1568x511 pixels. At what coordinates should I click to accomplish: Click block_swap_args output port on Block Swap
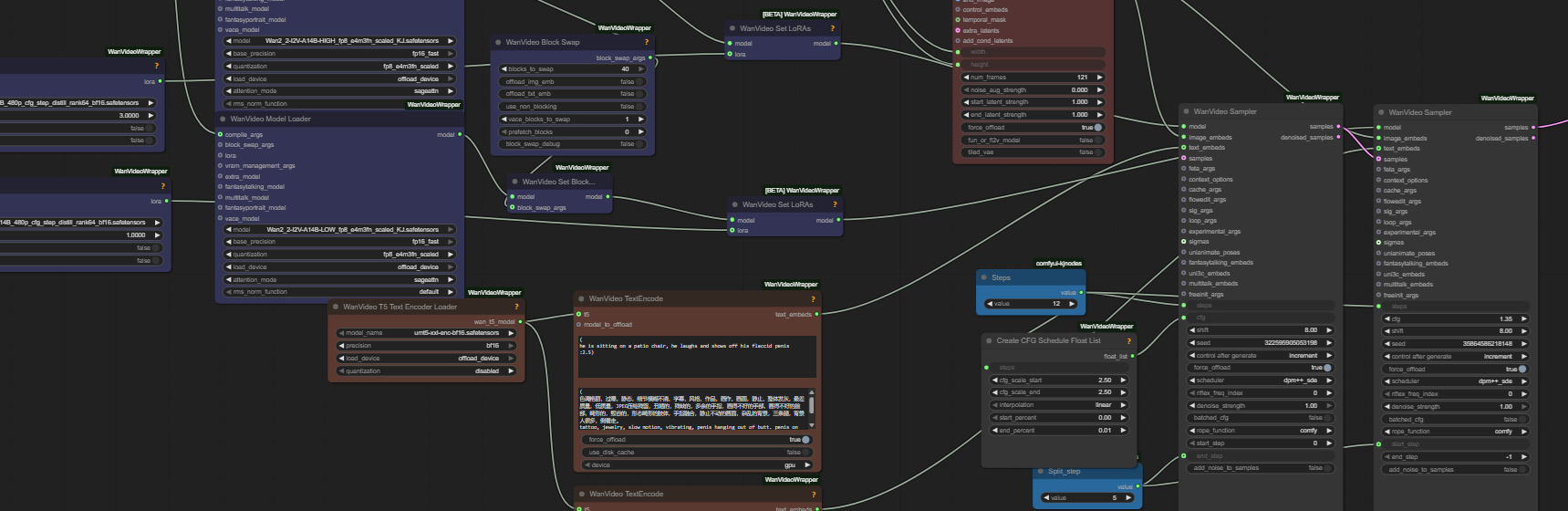(650, 58)
